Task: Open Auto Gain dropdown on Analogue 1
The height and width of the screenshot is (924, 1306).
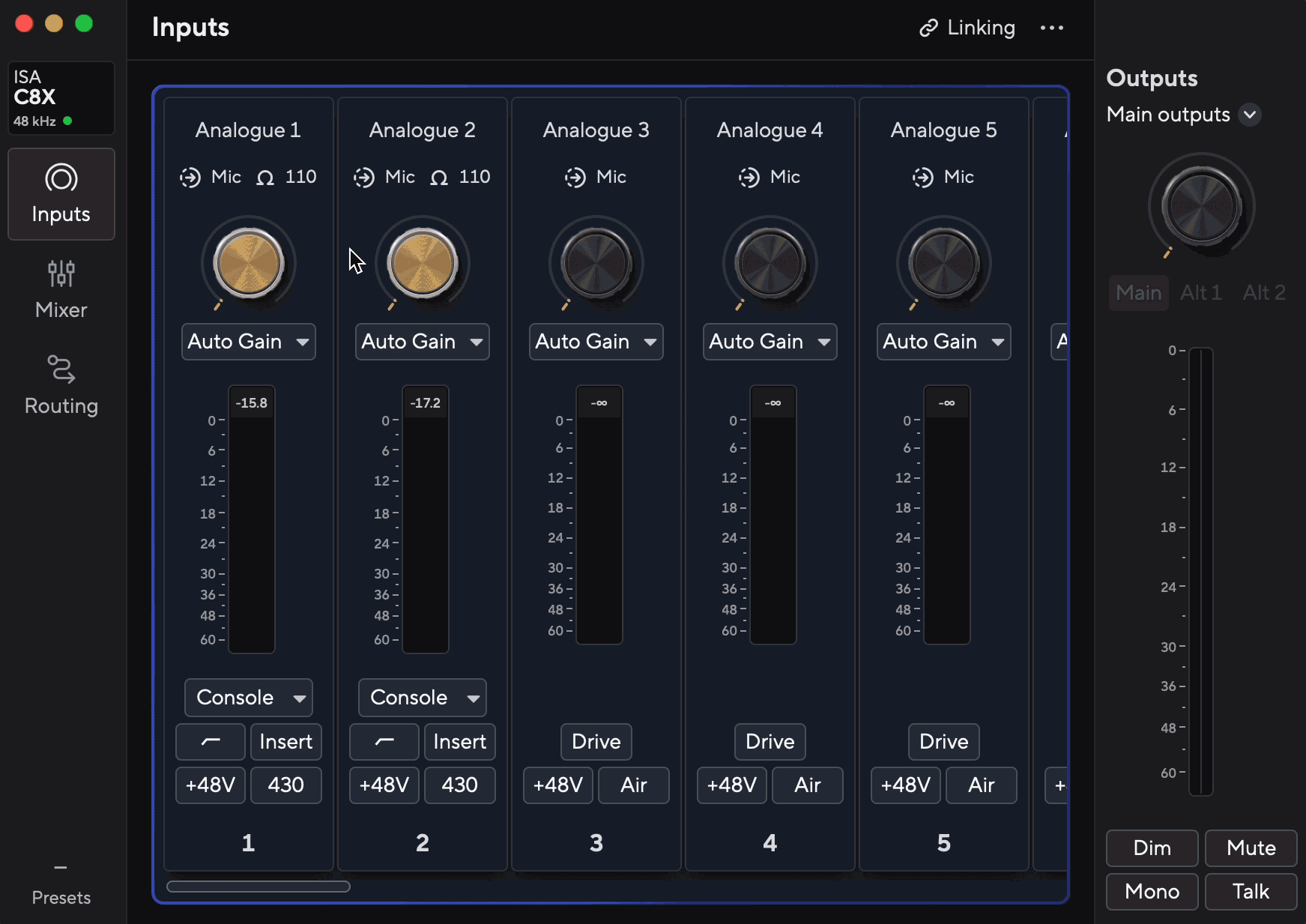Action: point(249,342)
